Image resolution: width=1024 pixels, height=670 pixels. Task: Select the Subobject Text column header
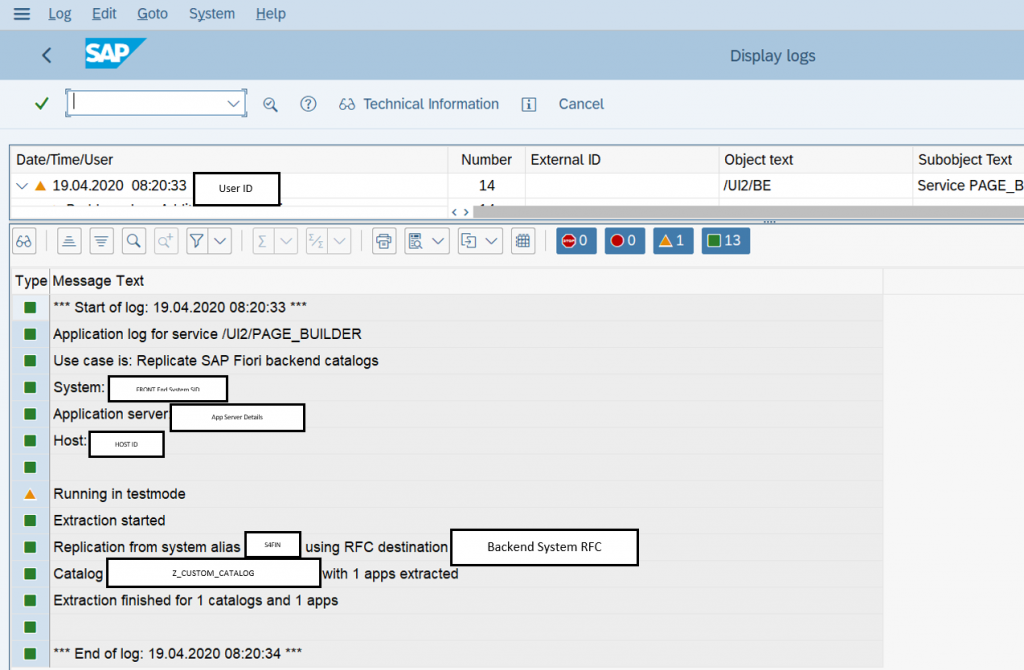(968, 159)
